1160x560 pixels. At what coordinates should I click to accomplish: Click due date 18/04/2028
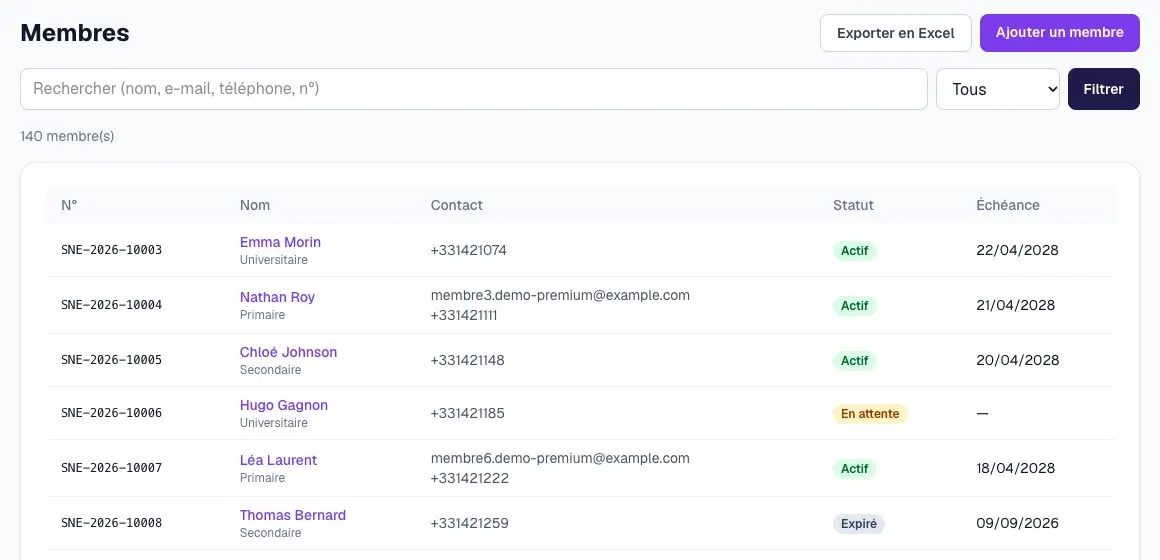(1016, 468)
